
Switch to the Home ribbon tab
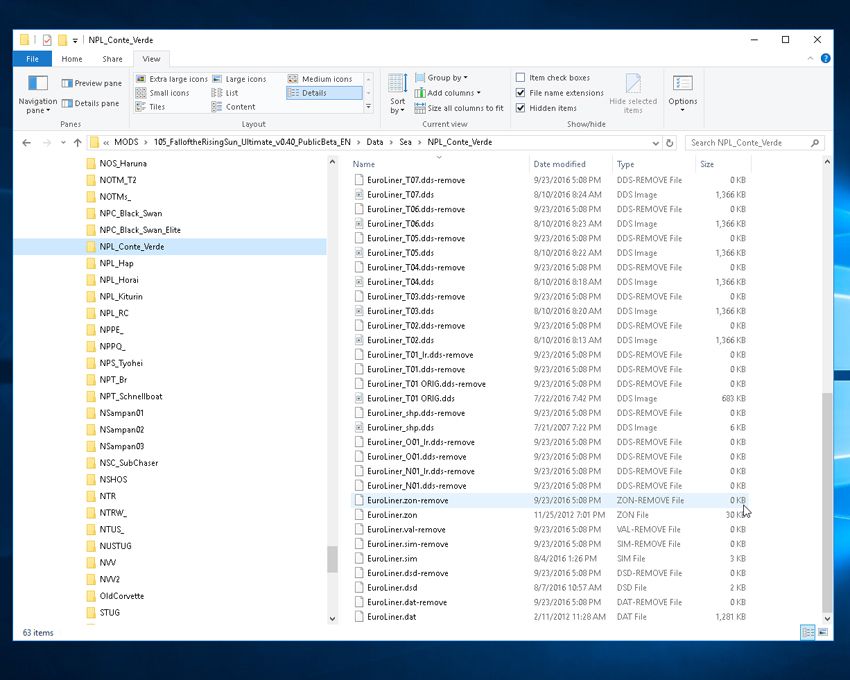72,59
